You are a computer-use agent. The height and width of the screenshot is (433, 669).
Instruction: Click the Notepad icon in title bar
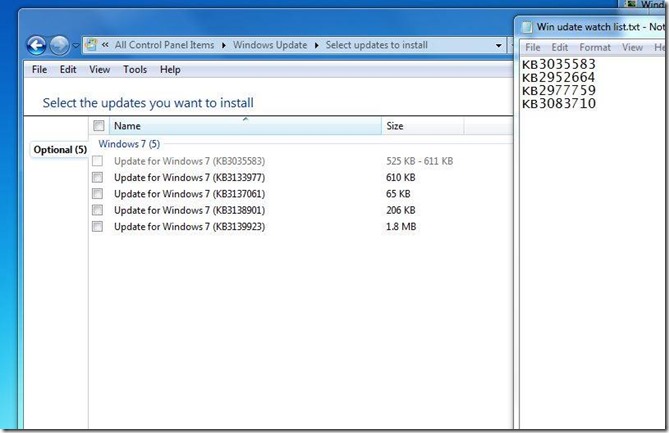tap(526, 25)
